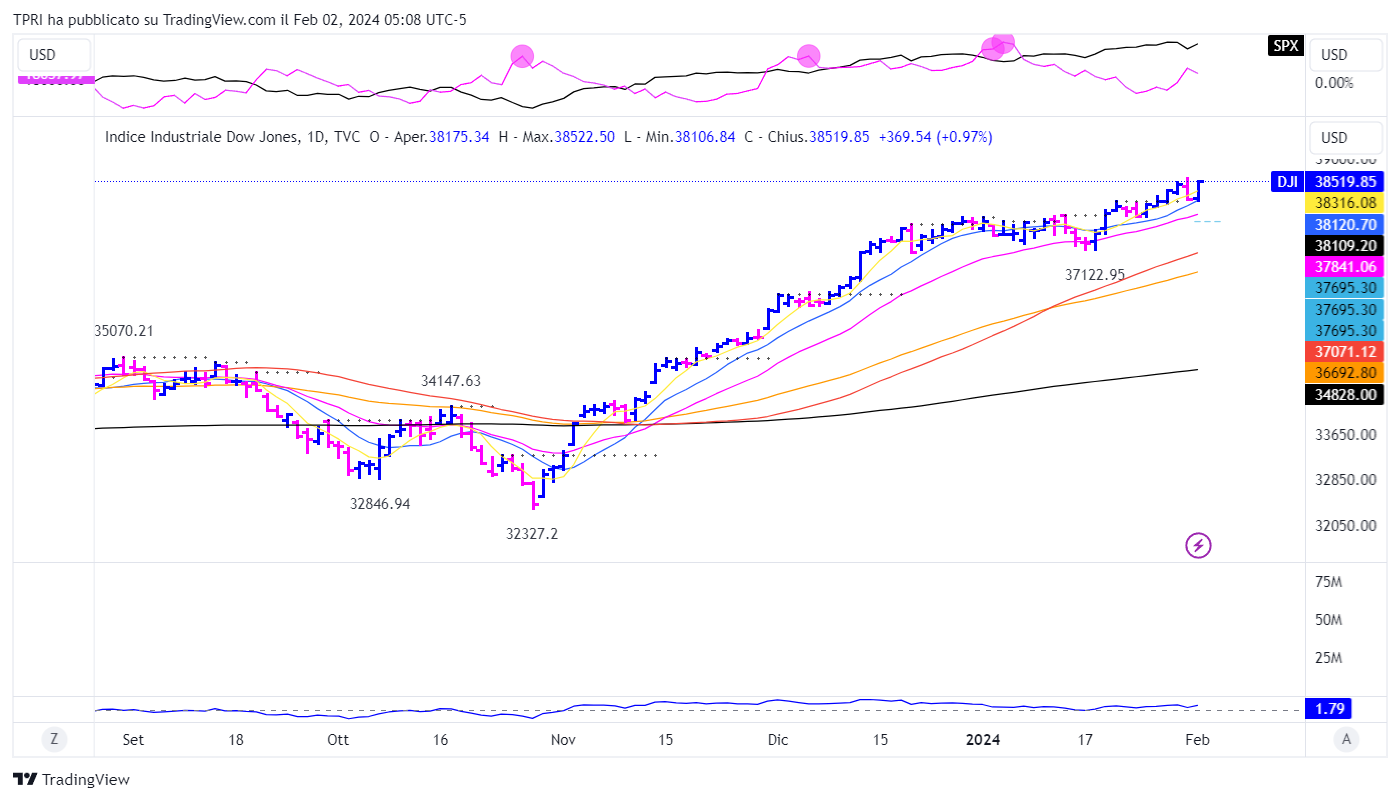Screen dimensions: 1400x801
Task: Click the 32327.2 low price annotation
Action: coord(532,534)
